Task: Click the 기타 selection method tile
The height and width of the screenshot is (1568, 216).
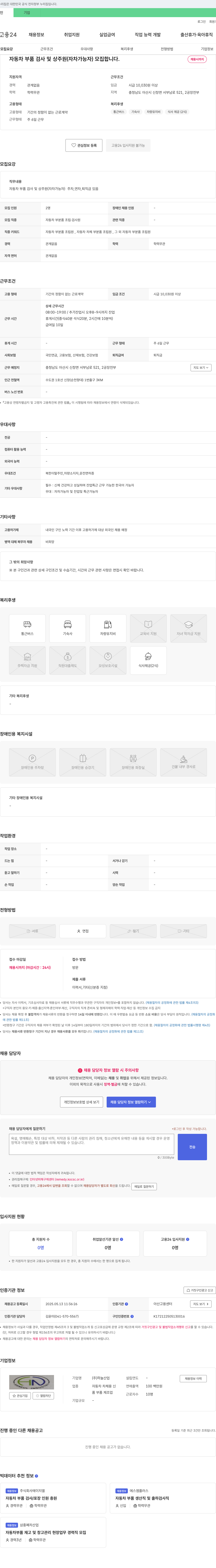Action: coord(183,931)
